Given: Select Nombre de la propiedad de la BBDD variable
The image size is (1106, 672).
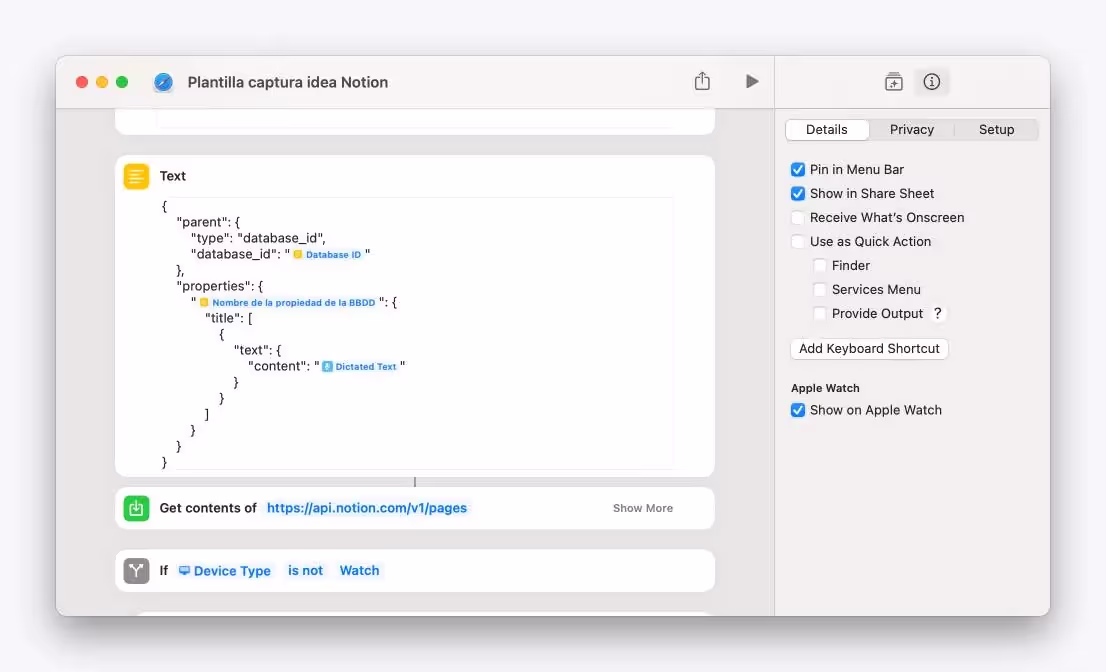Looking at the screenshot, I should (x=288, y=303).
